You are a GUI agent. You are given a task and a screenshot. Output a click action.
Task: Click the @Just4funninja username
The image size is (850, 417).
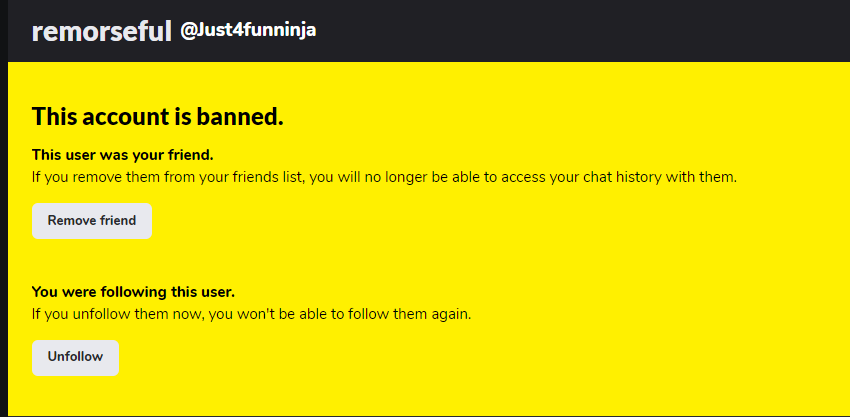[x=248, y=31]
